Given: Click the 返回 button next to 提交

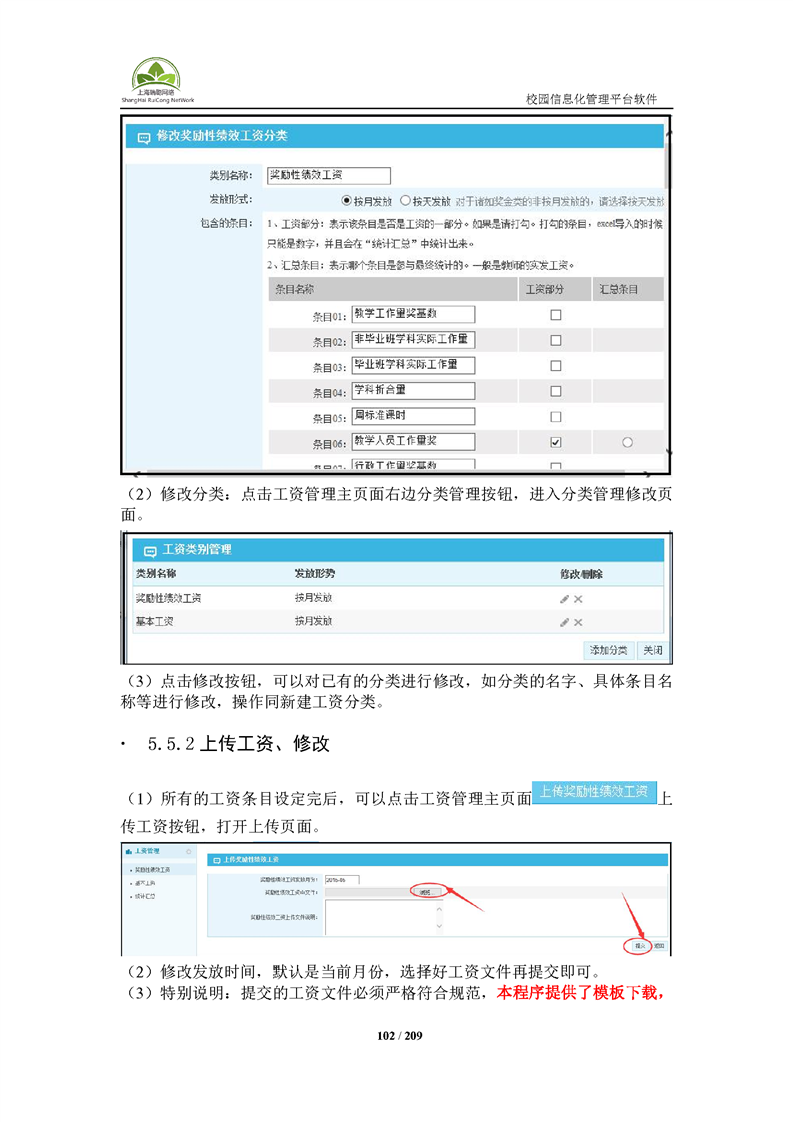Looking at the screenshot, I should tap(659, 946).
